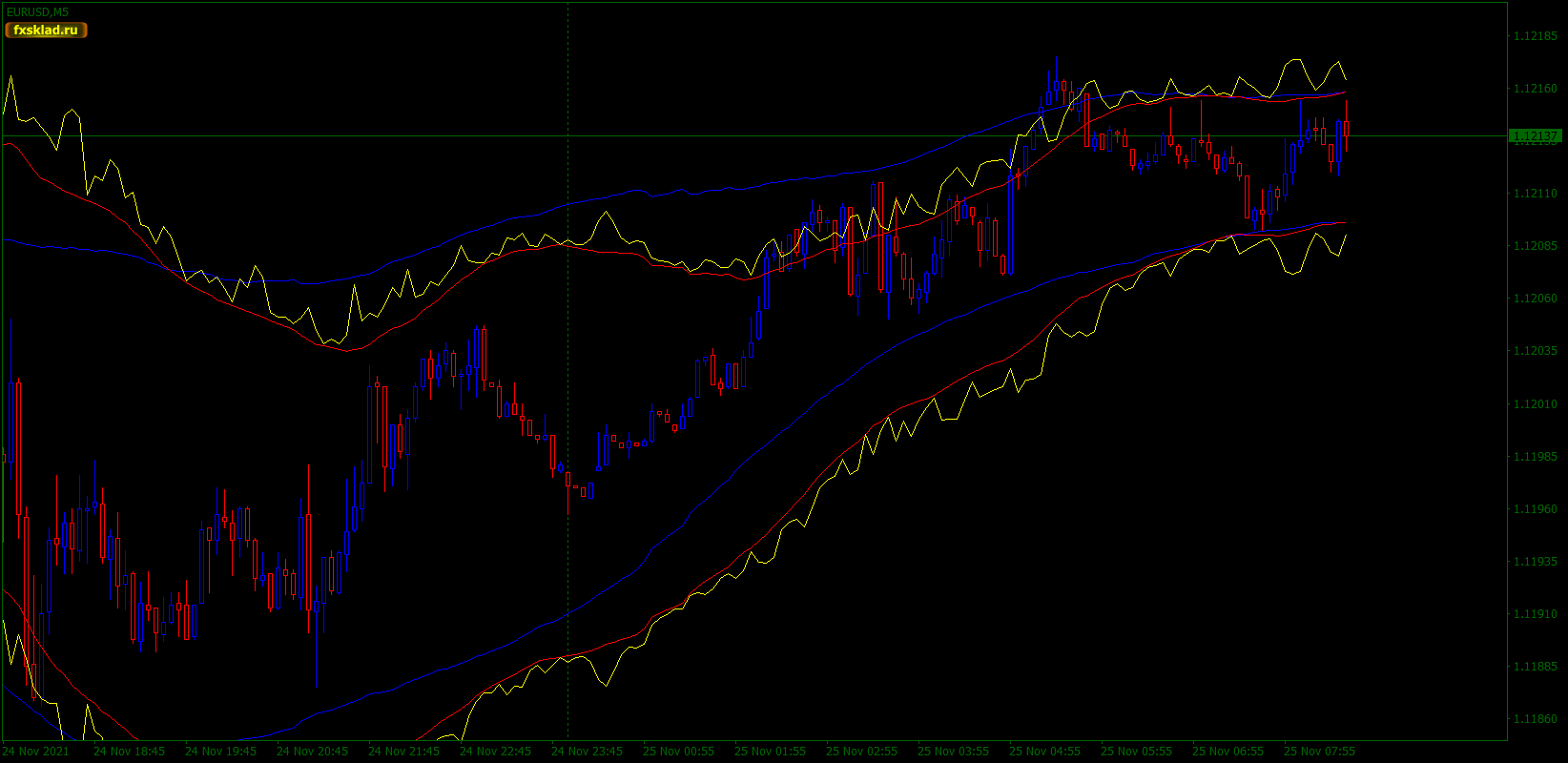This screenshot has height=763, width=1568.
Task: Pick the 24 Nov 23:45 time label
Action: coord(587,752)
